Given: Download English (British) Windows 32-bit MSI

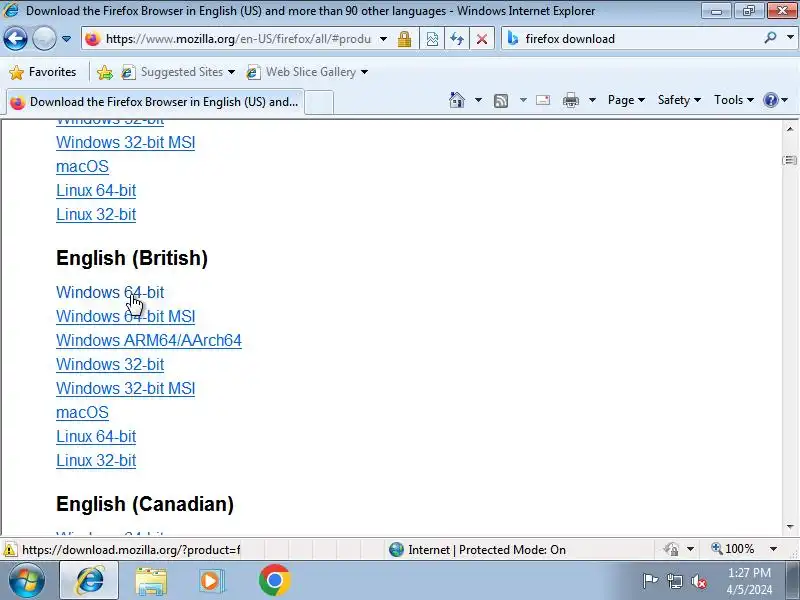Looking at the screenshot, I should tap(126, 388).
